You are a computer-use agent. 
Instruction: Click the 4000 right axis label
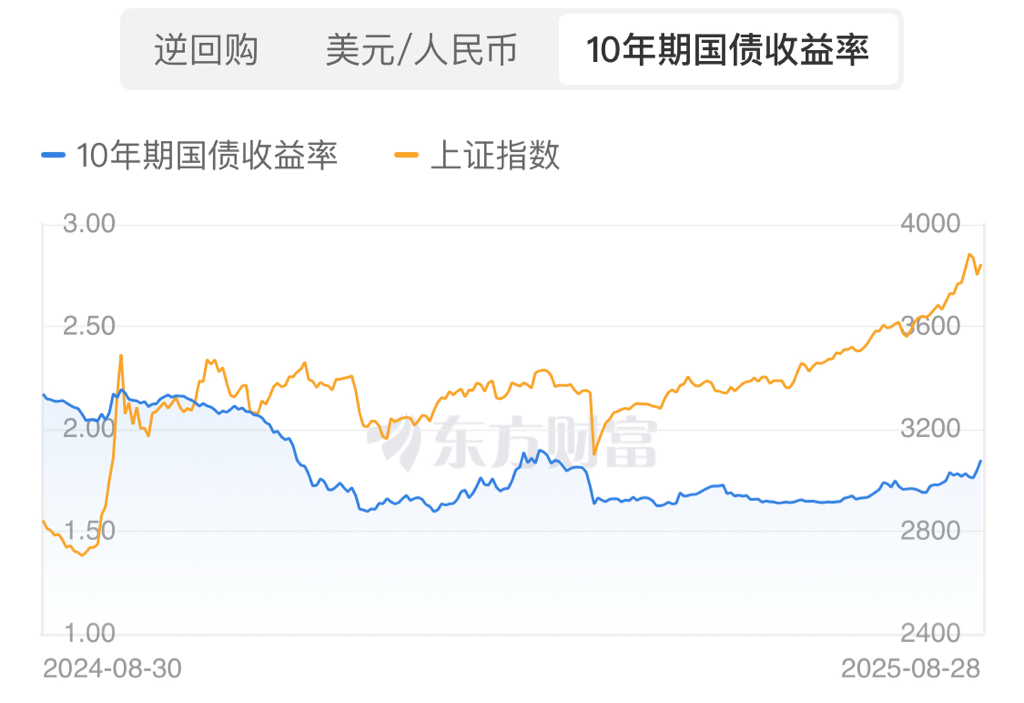[930, 223]
